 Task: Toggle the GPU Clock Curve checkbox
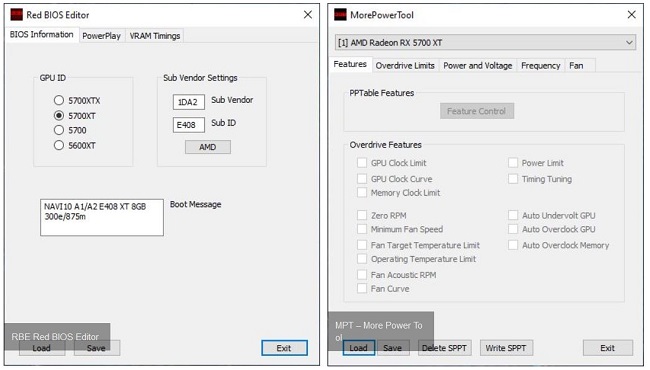click(362, 179)
